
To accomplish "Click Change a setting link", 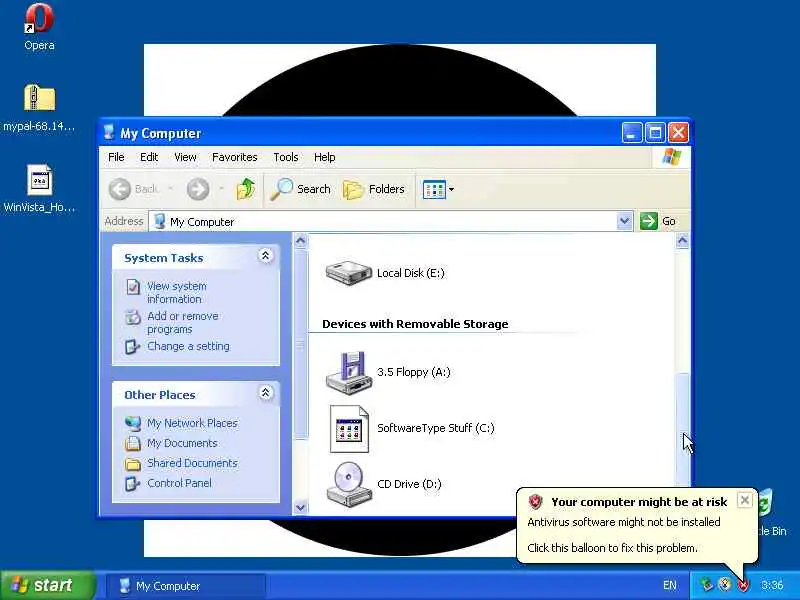I will coord(188,346).
